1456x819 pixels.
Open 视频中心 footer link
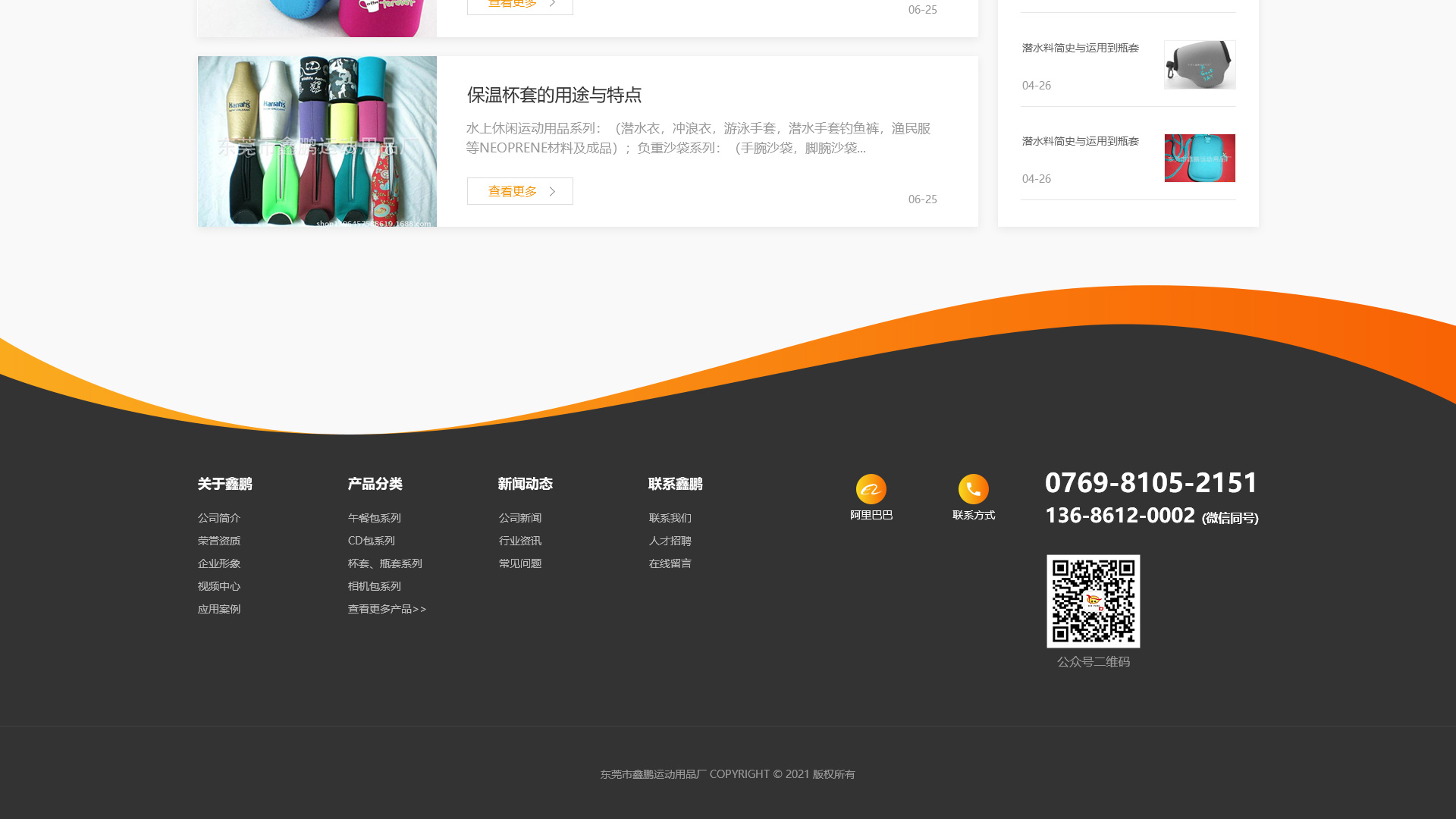pos(218,586)
